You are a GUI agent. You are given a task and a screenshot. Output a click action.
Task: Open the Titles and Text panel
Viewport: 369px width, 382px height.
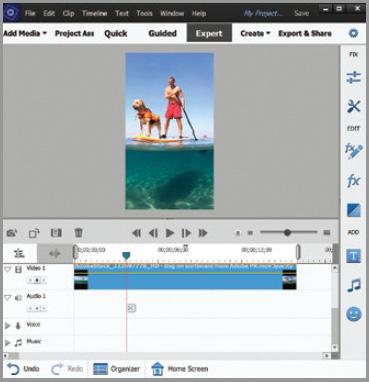tap(353, 256)
